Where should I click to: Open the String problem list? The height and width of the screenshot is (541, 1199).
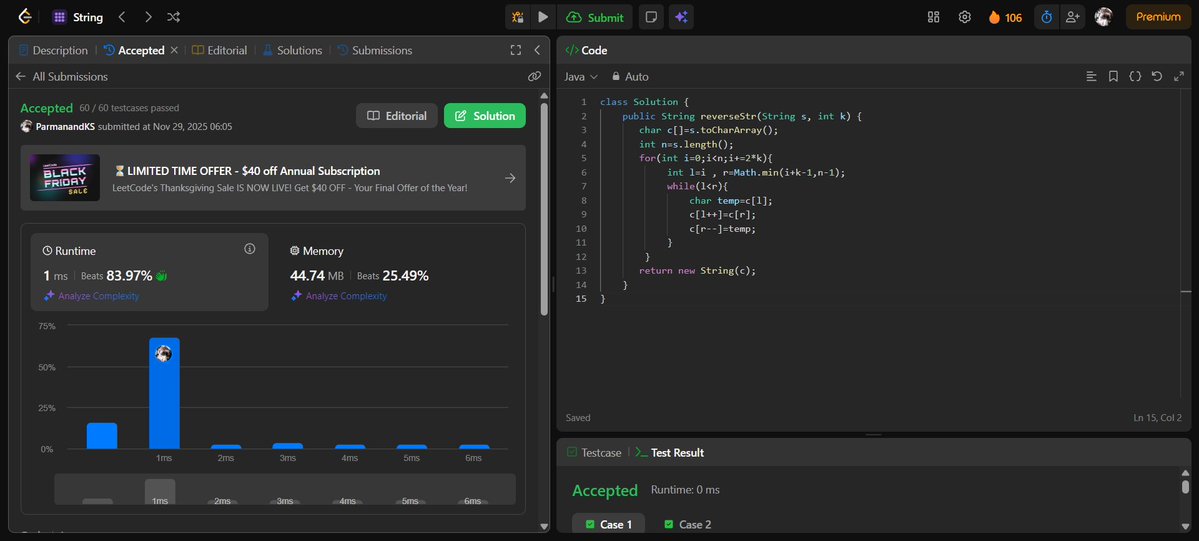[x=77, y=17]
